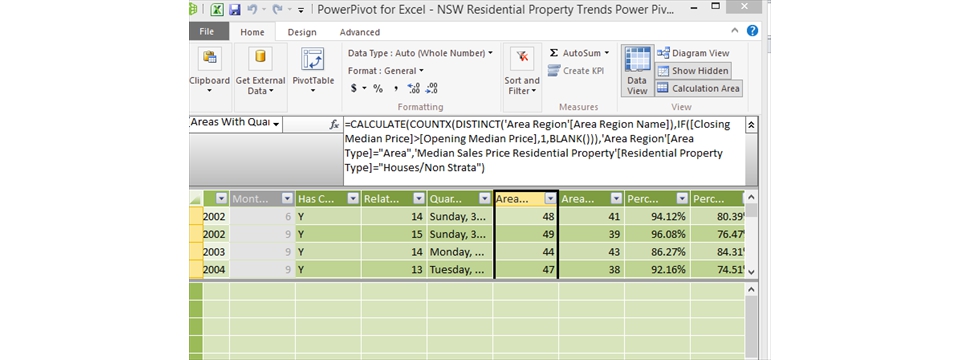Image resolution: width=960 pixels, height=360 pixels.
Task: Toggle the Calculation Area
Action: point(699,88)
